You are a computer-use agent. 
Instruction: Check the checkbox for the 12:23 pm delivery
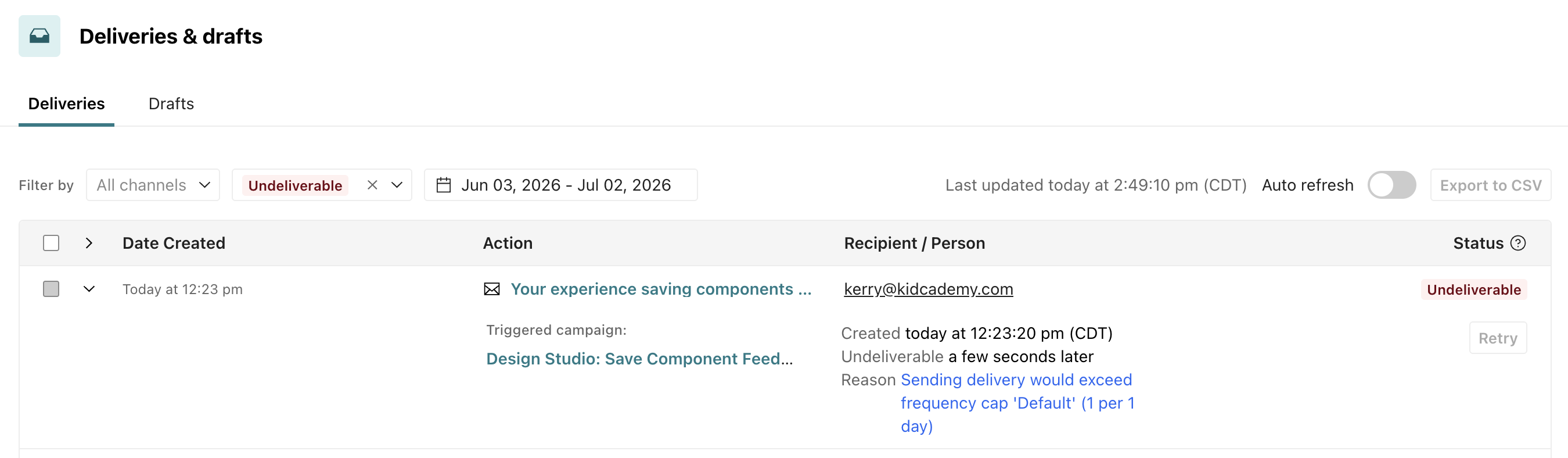click(x=51, y=289)
